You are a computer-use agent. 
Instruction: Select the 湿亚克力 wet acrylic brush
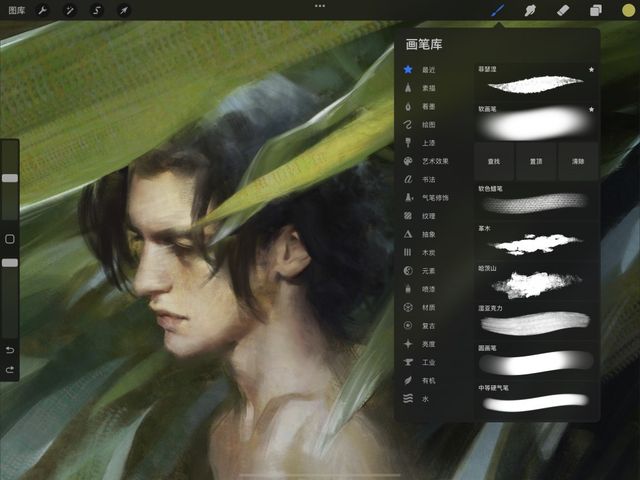[536, 321]
